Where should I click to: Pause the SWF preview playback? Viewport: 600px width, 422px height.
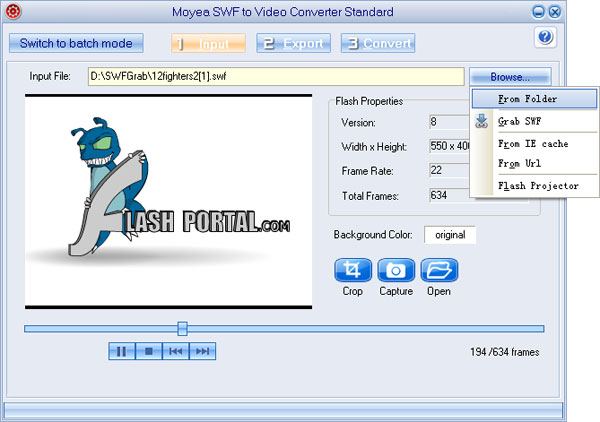tap(122, 351)
